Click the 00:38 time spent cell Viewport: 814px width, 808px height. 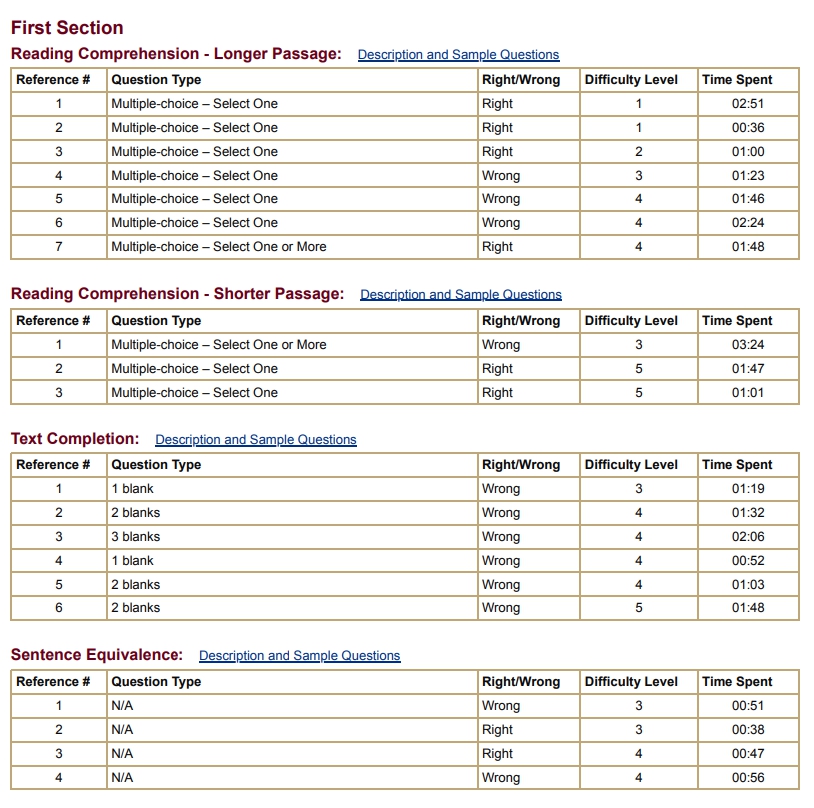click(747, 730)
